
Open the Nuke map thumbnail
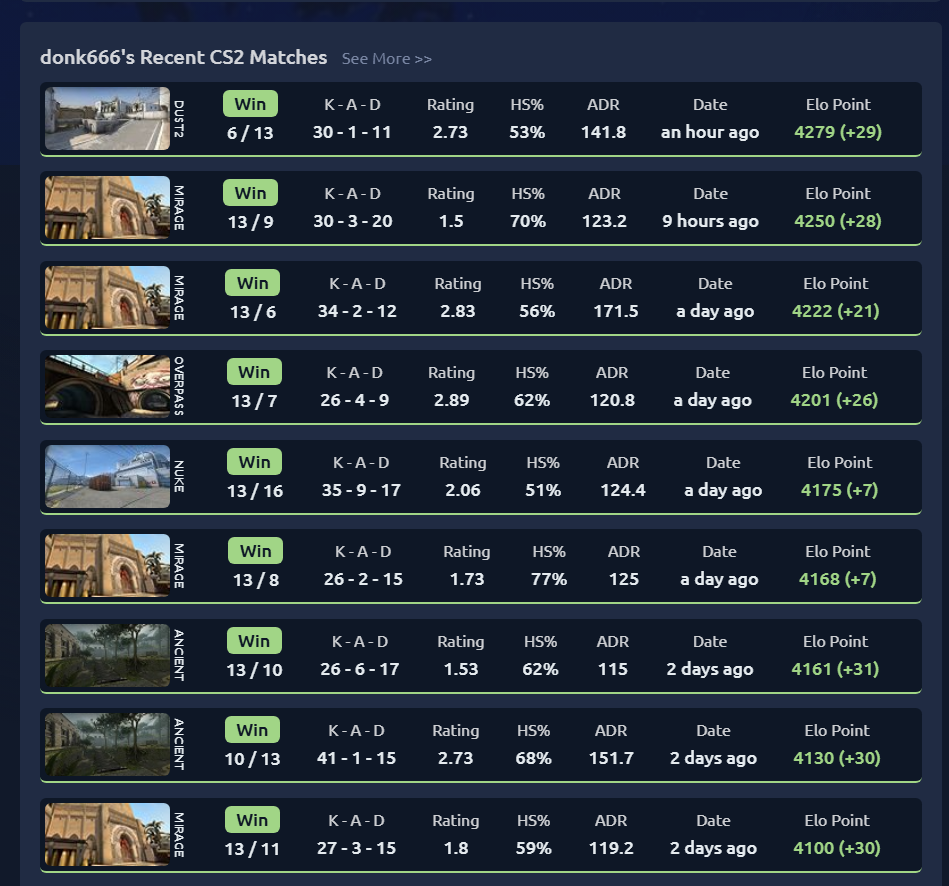click(107, 476)
